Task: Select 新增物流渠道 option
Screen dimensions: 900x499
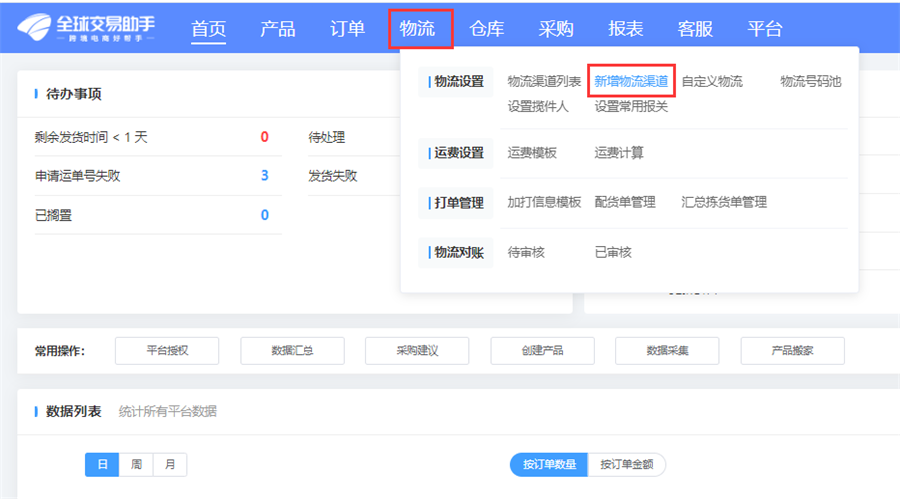Action: (631, 82)
